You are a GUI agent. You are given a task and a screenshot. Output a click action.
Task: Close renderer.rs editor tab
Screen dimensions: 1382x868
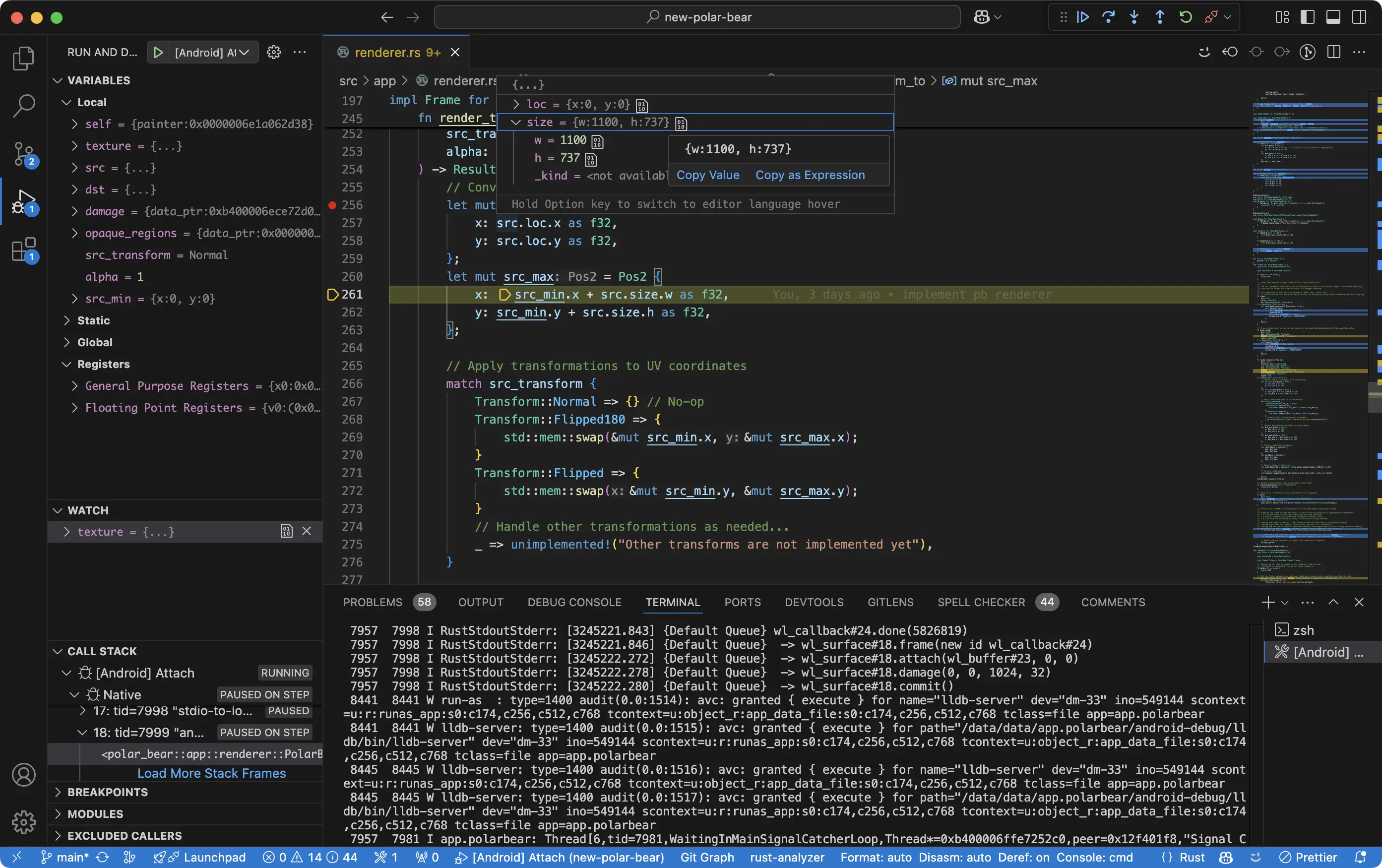click(x=455, y=52)
